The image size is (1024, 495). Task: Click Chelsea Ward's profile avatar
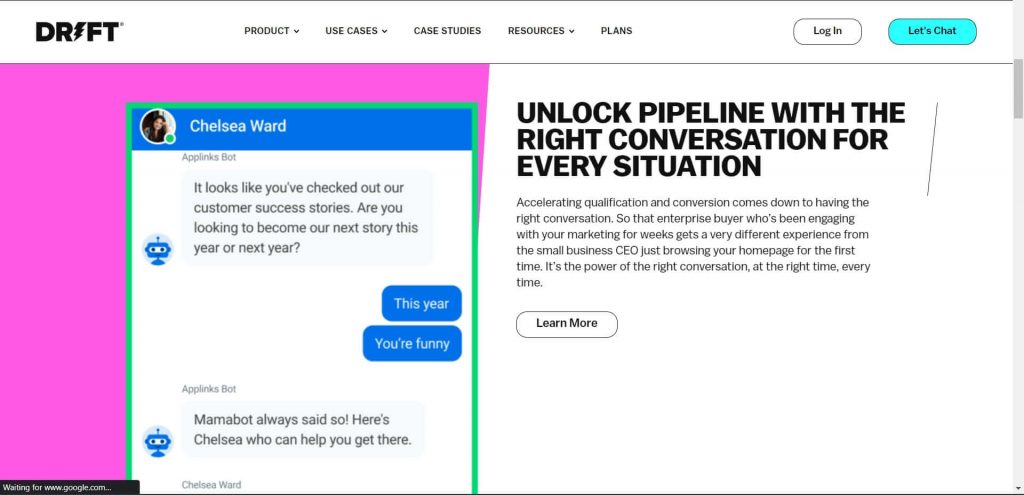point(157,126)
